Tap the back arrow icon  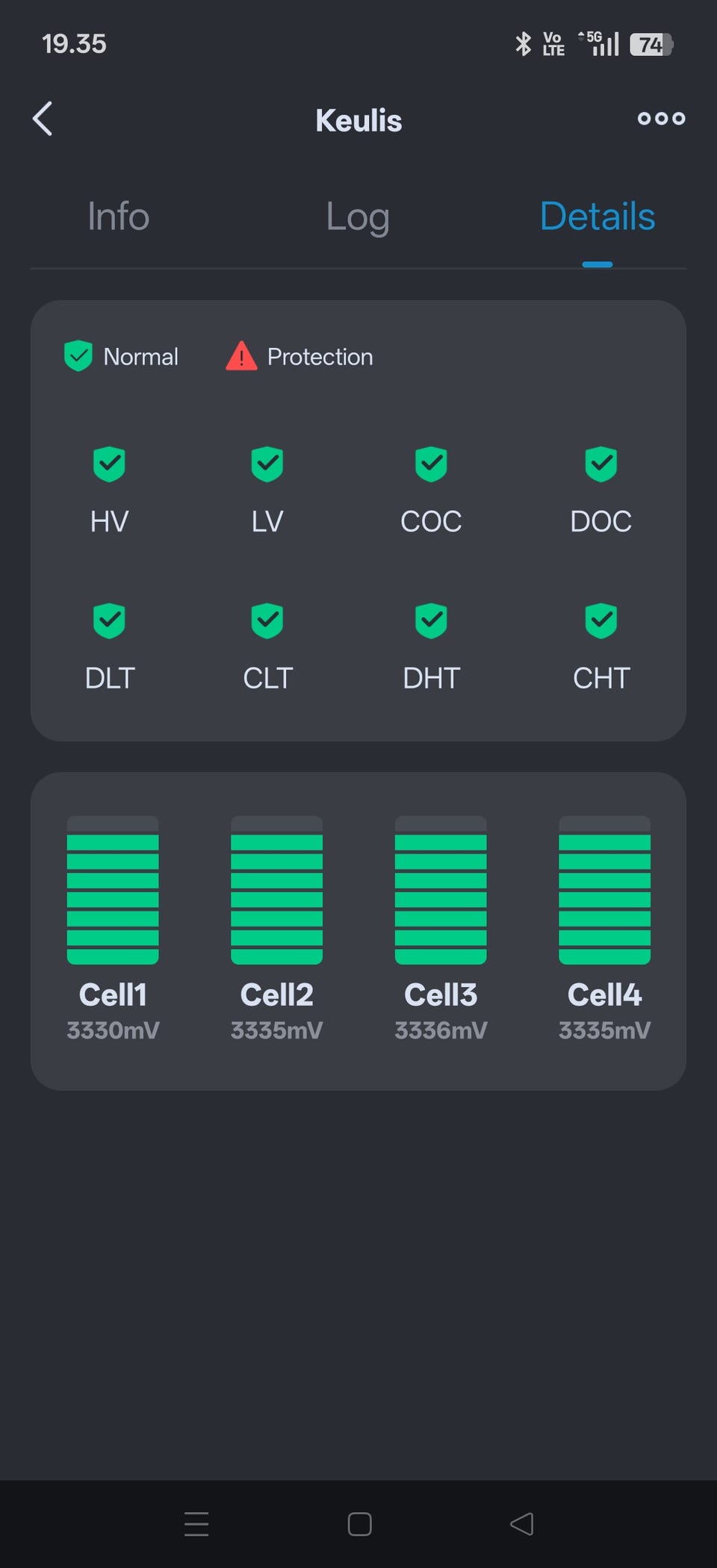(43, 119)
